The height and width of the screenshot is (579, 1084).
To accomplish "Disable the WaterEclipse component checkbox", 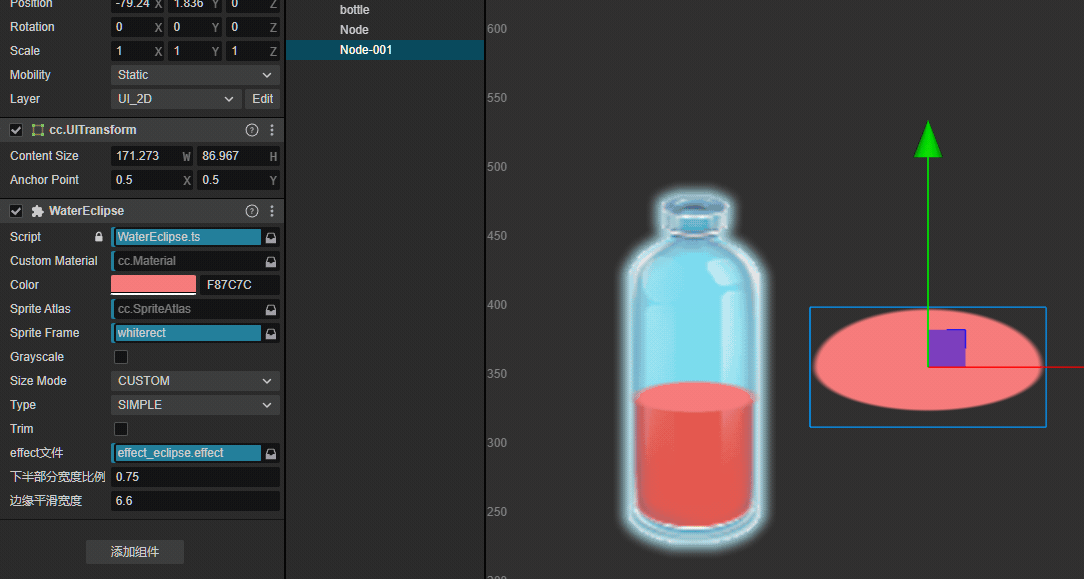I will (16, 211).
